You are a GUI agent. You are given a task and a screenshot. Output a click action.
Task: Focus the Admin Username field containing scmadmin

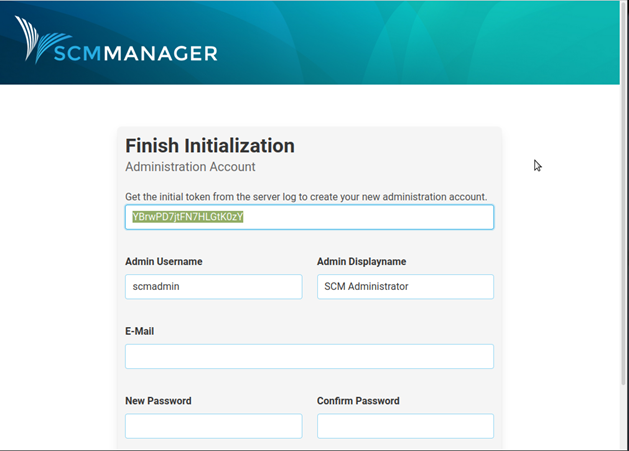(213, 286)
